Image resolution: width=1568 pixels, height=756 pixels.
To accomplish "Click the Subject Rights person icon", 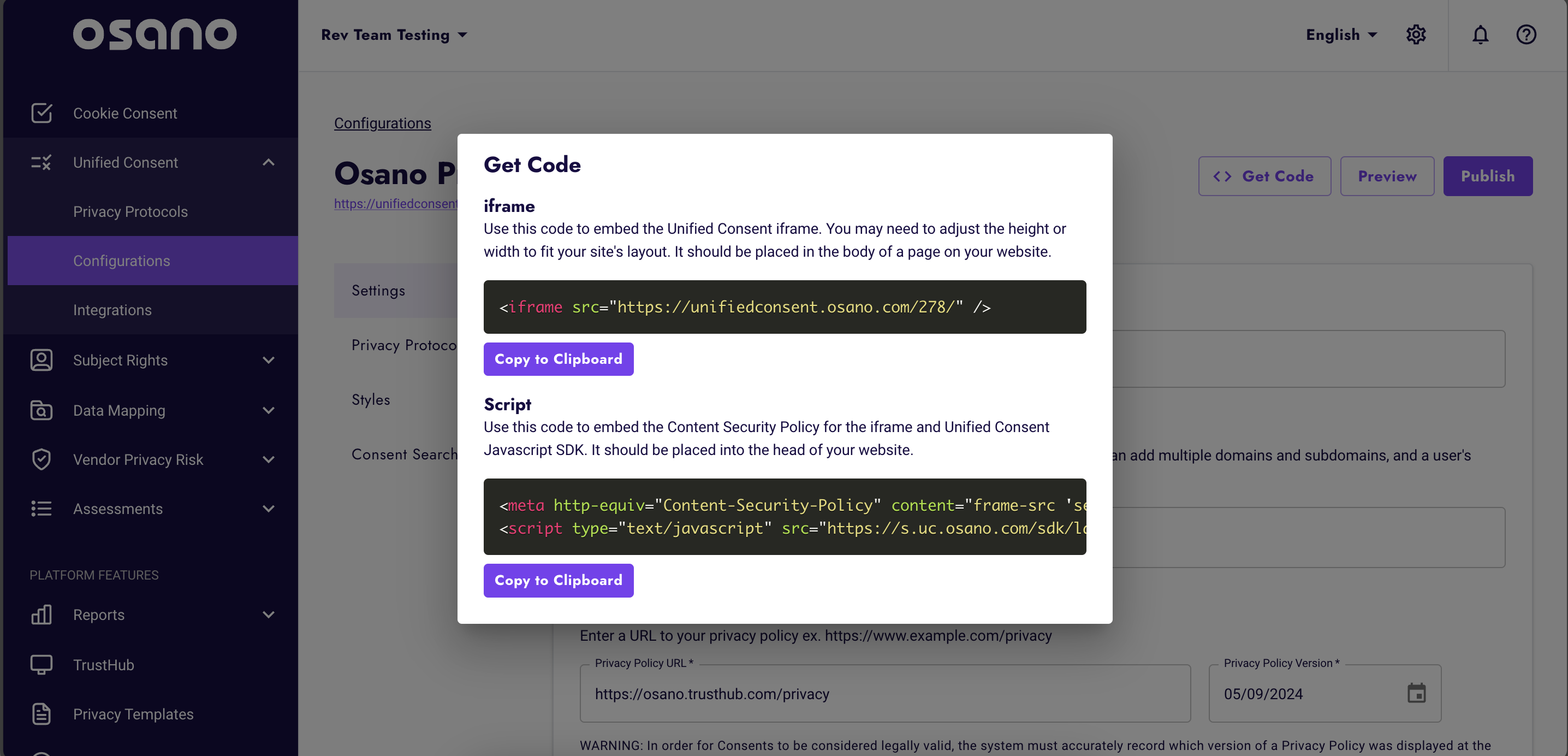I will 41,360.
